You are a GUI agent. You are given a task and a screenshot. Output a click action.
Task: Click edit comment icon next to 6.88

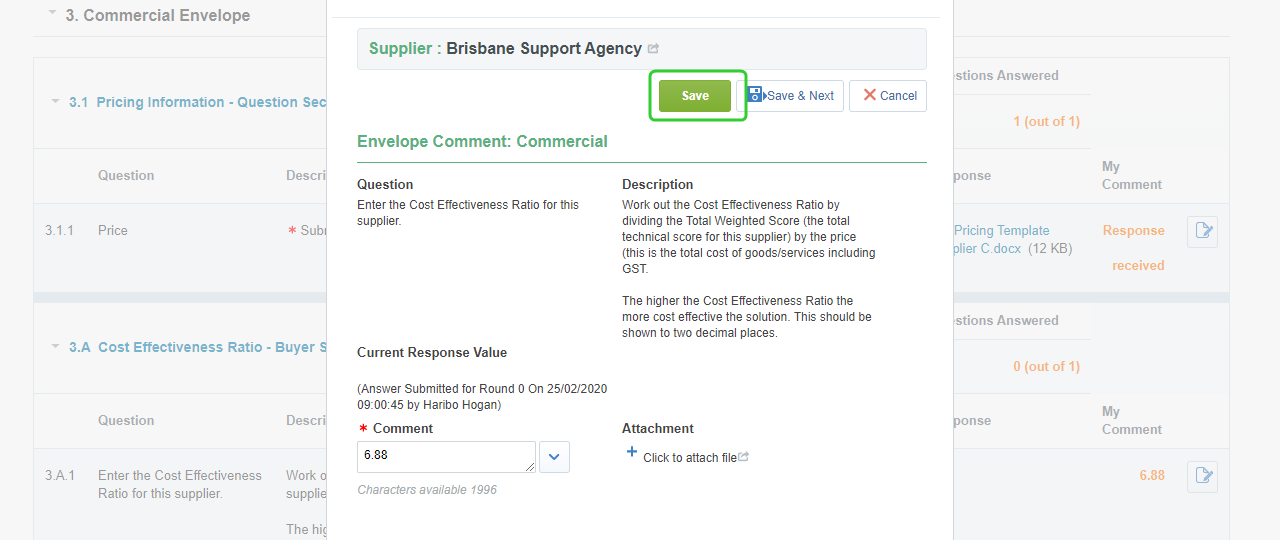pyautogui.click(x=1201, y=476)
